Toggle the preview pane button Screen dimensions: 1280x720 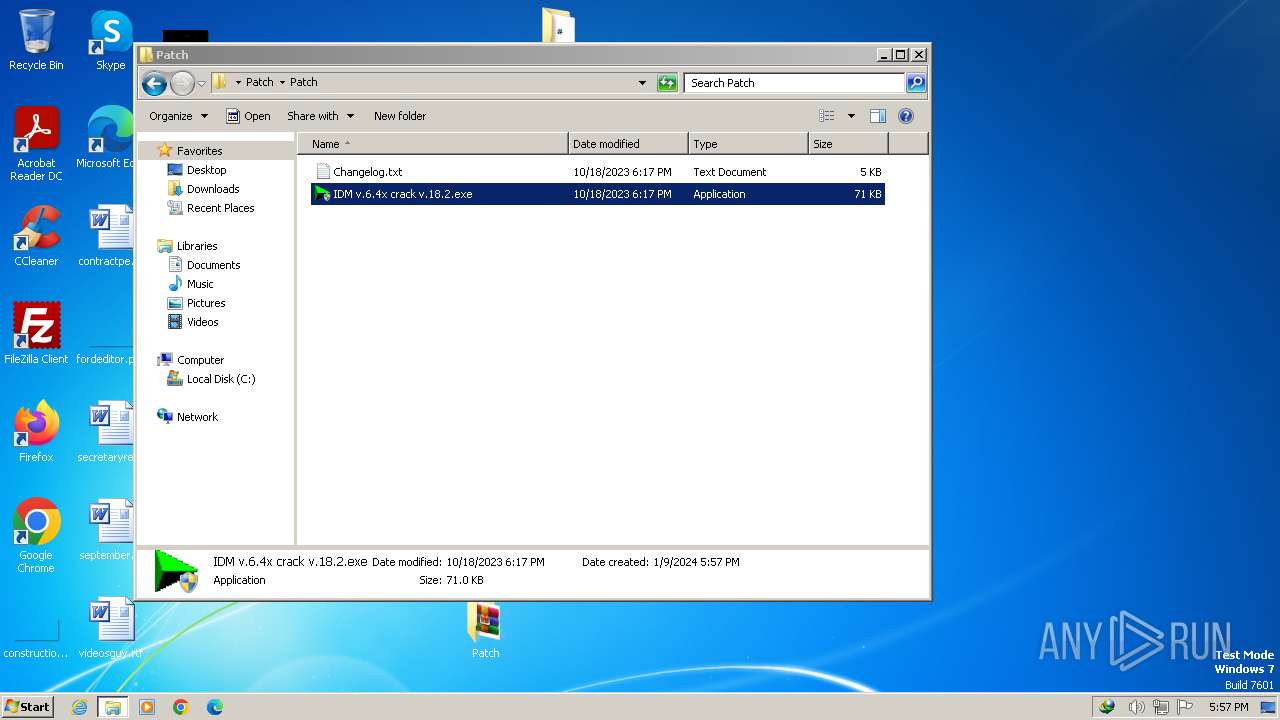[878, 116]
